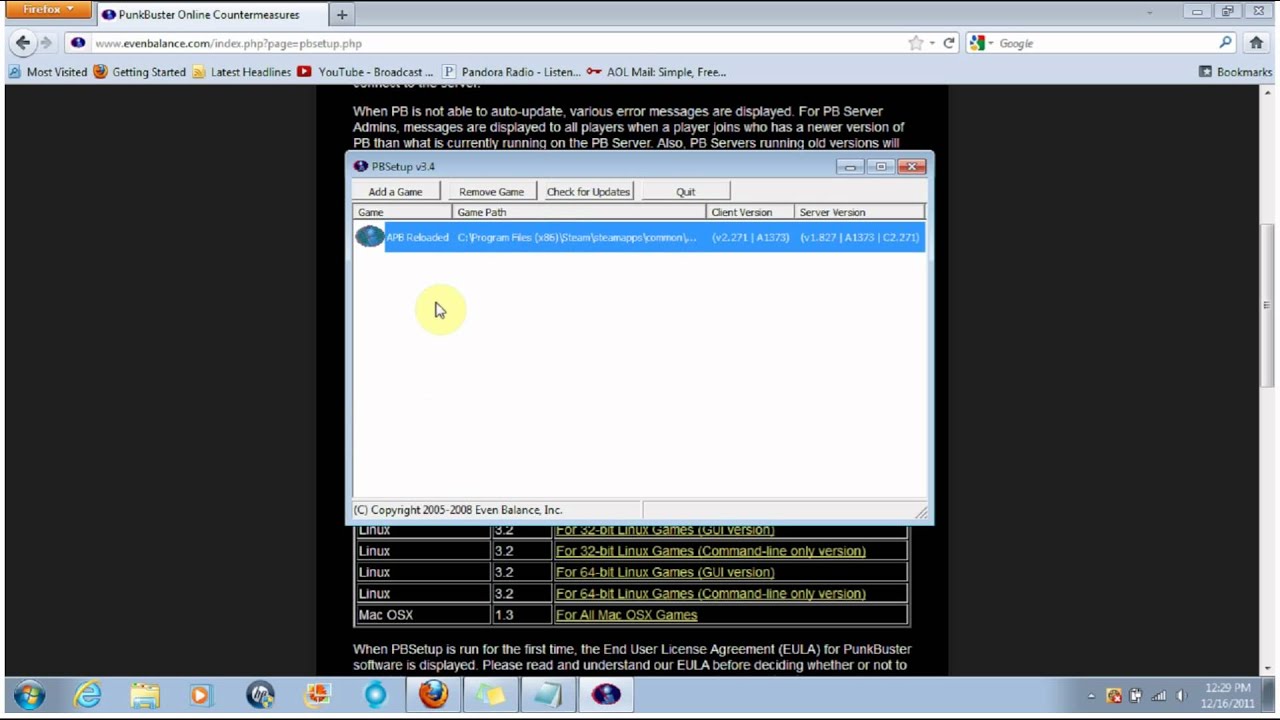Open the Latest Headlines bookmark feed
This screenshot has height=720, width=1280.
pyautogui.click(x=242, y=72)
